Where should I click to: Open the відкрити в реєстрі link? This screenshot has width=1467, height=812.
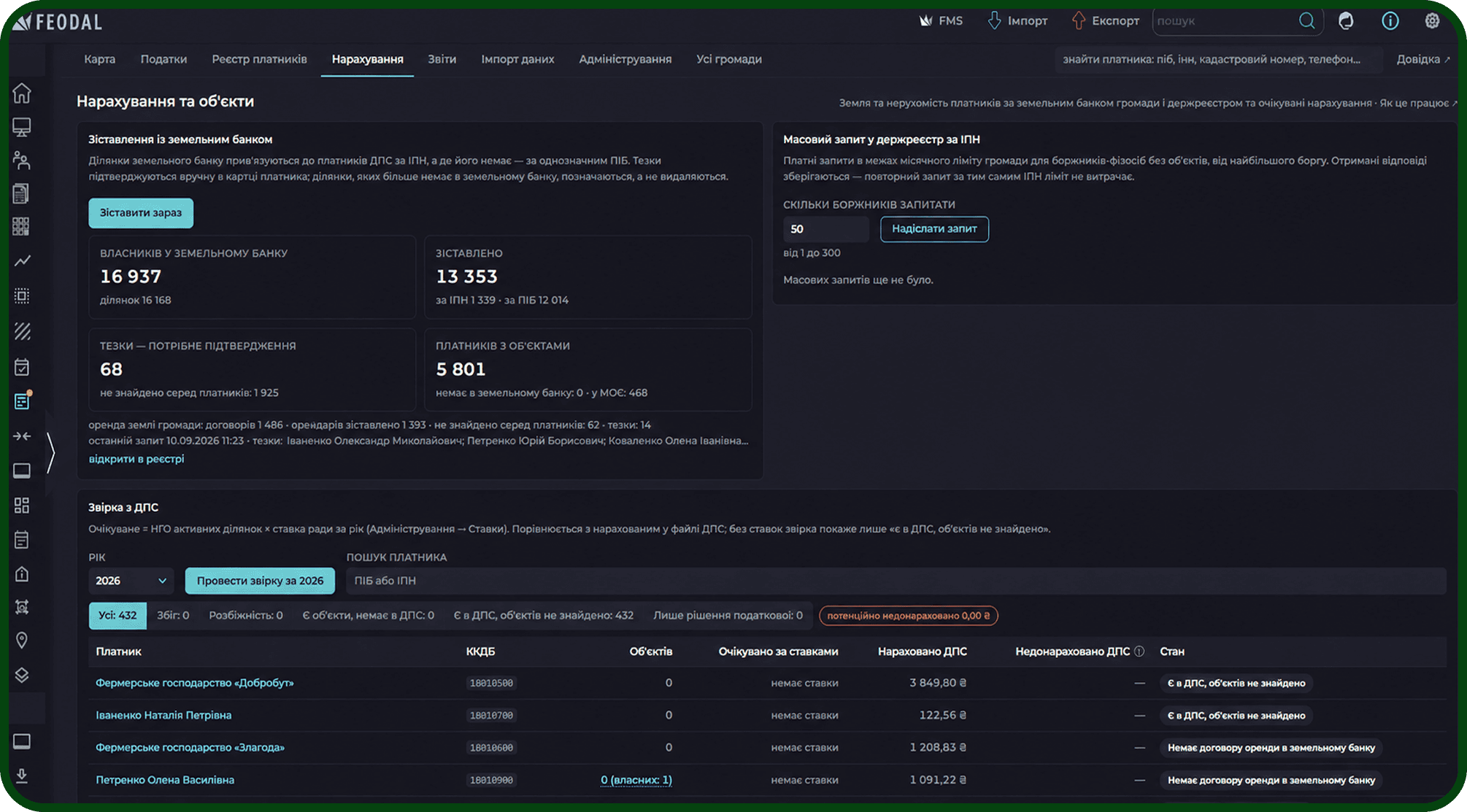click(x=136, y=459)
